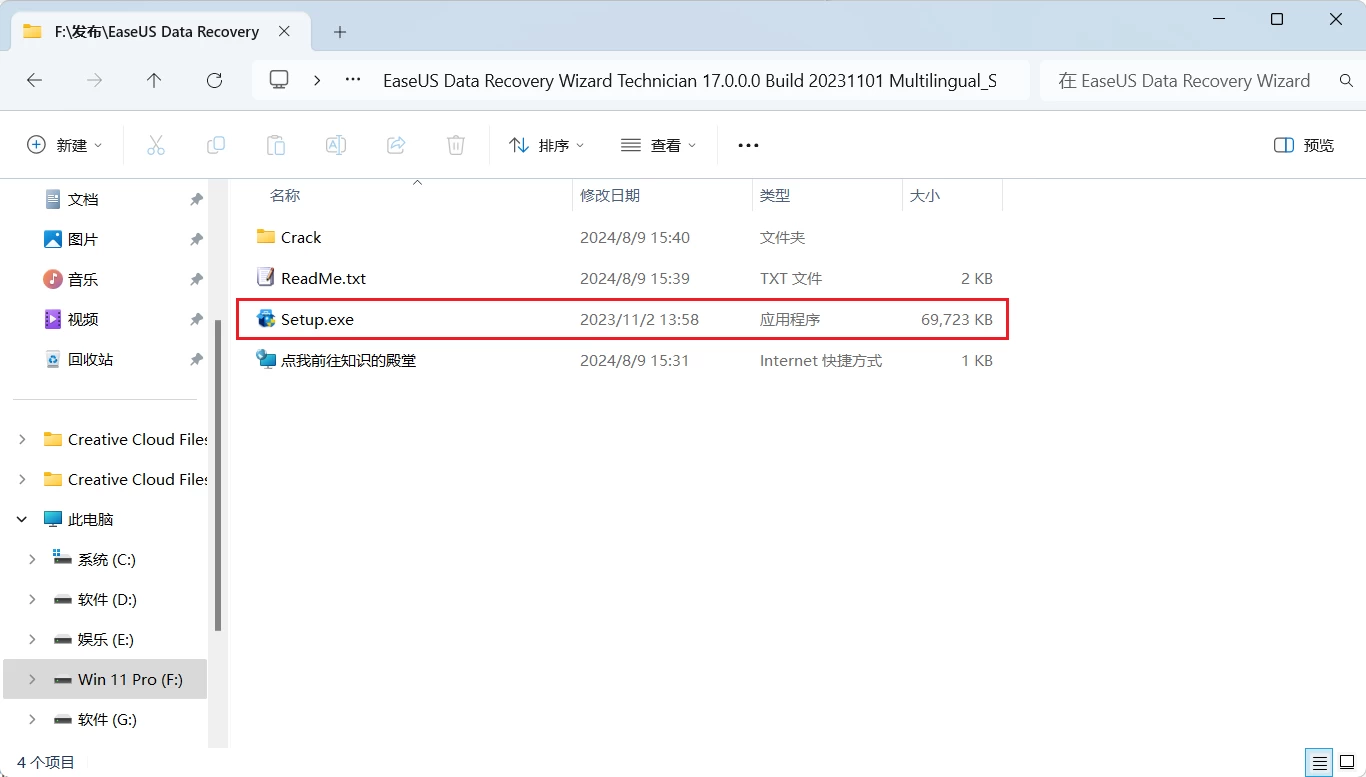Screen dimensions: 1366x777
Task: Close the EaseUS Data Recovery tab
Action: tap(286, 32)
